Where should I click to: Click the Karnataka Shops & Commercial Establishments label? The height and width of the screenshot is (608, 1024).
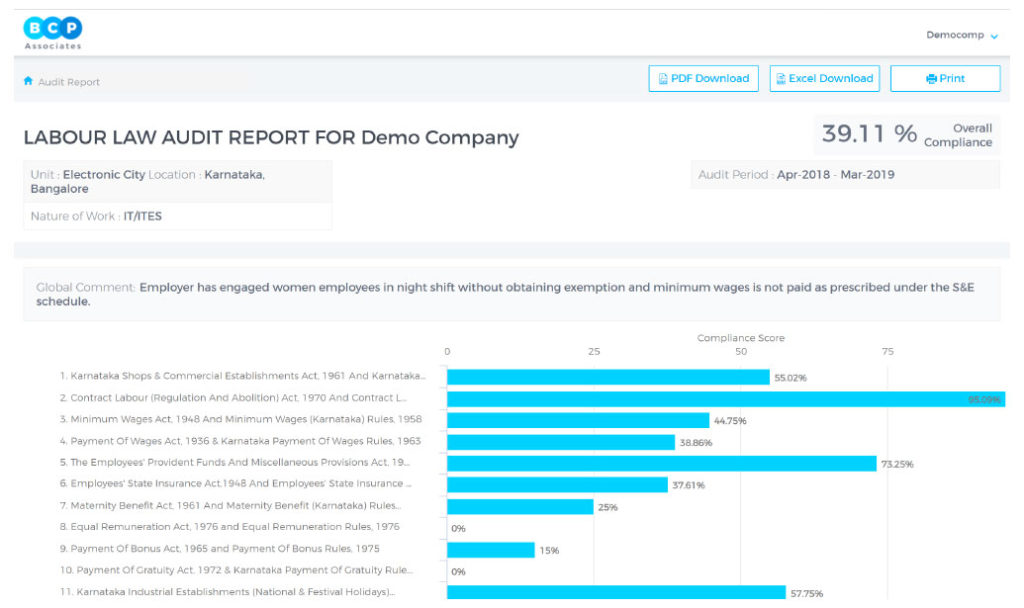(x=242, y=376)
